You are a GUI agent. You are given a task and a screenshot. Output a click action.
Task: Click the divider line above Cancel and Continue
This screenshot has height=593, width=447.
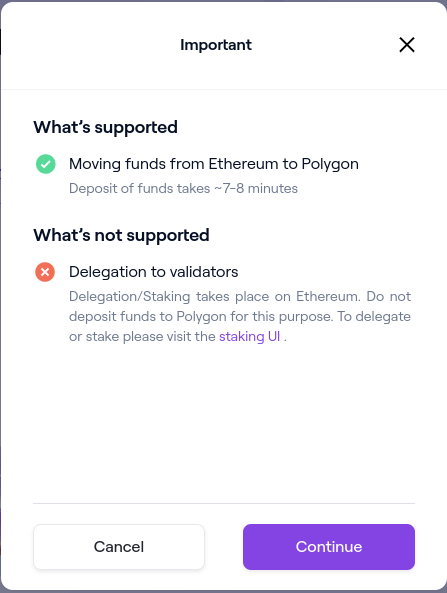(x=224, y=503)
